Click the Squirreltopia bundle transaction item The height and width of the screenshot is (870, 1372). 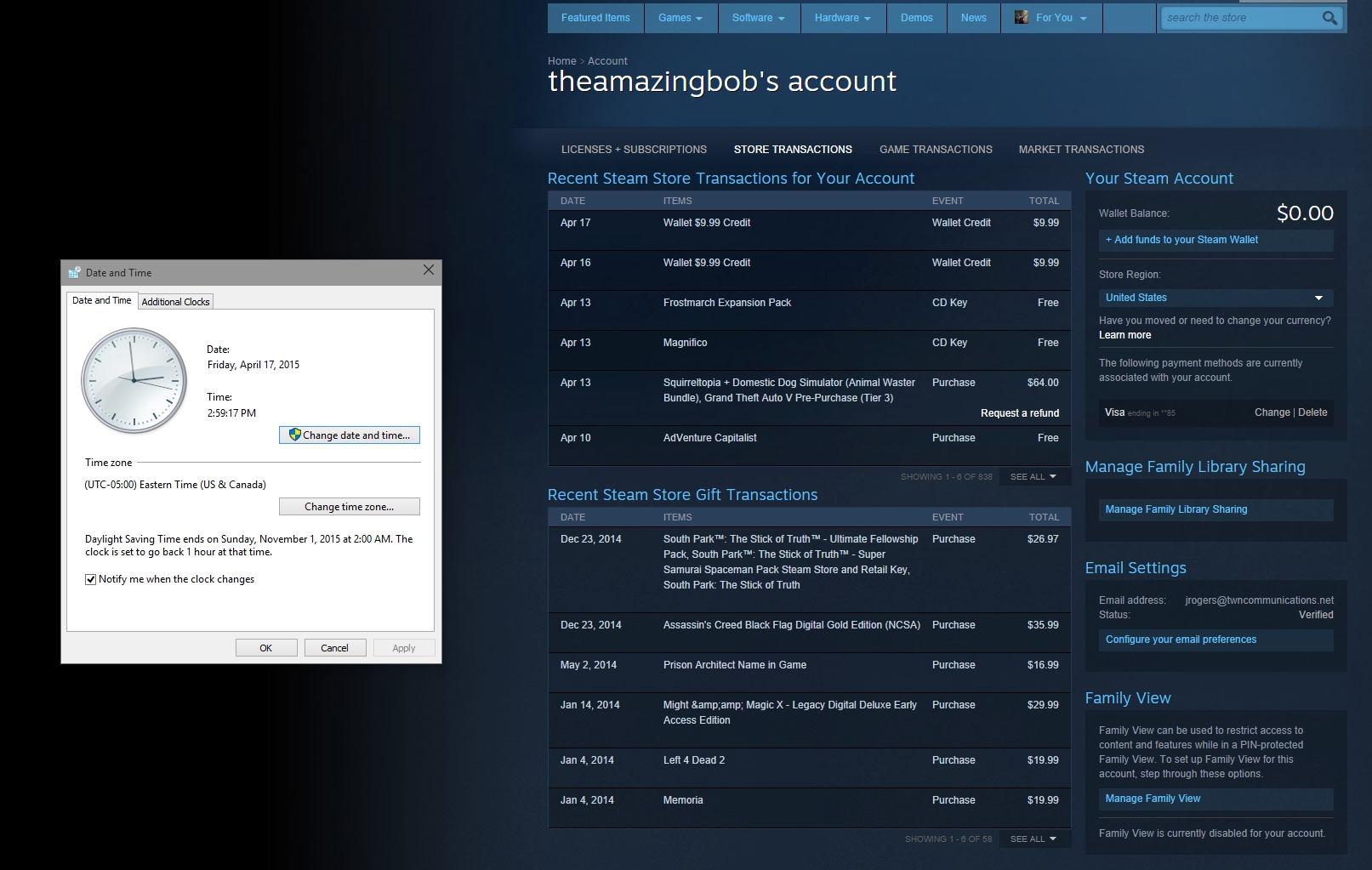[x=789, y=390]
